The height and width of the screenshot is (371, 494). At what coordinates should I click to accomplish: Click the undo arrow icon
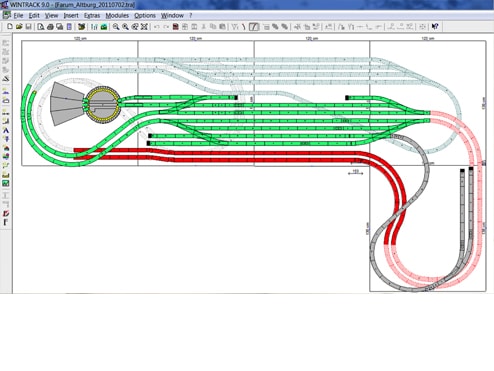[157, 27]
